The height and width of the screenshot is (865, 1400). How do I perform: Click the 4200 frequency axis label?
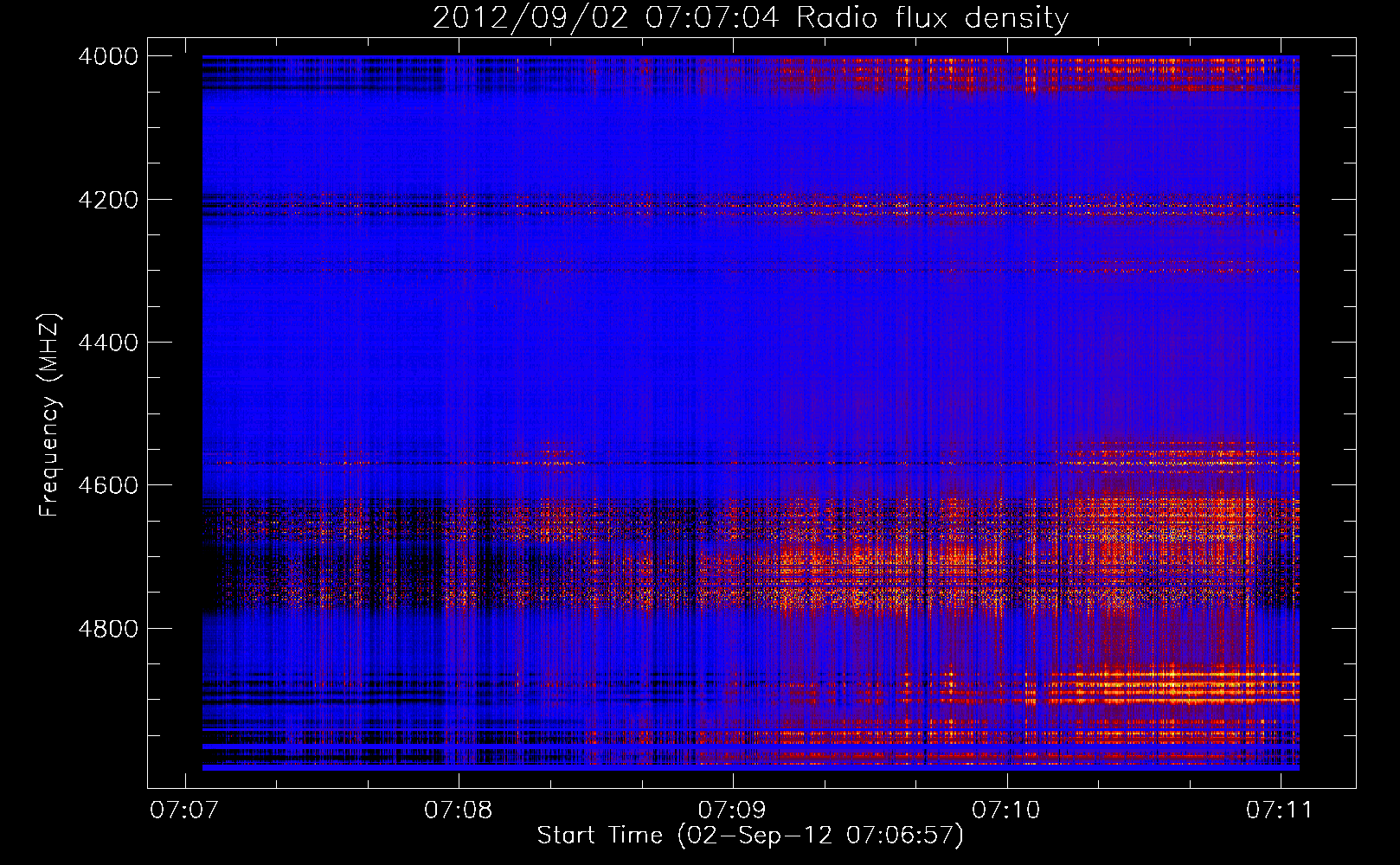(x=108, y=200)
